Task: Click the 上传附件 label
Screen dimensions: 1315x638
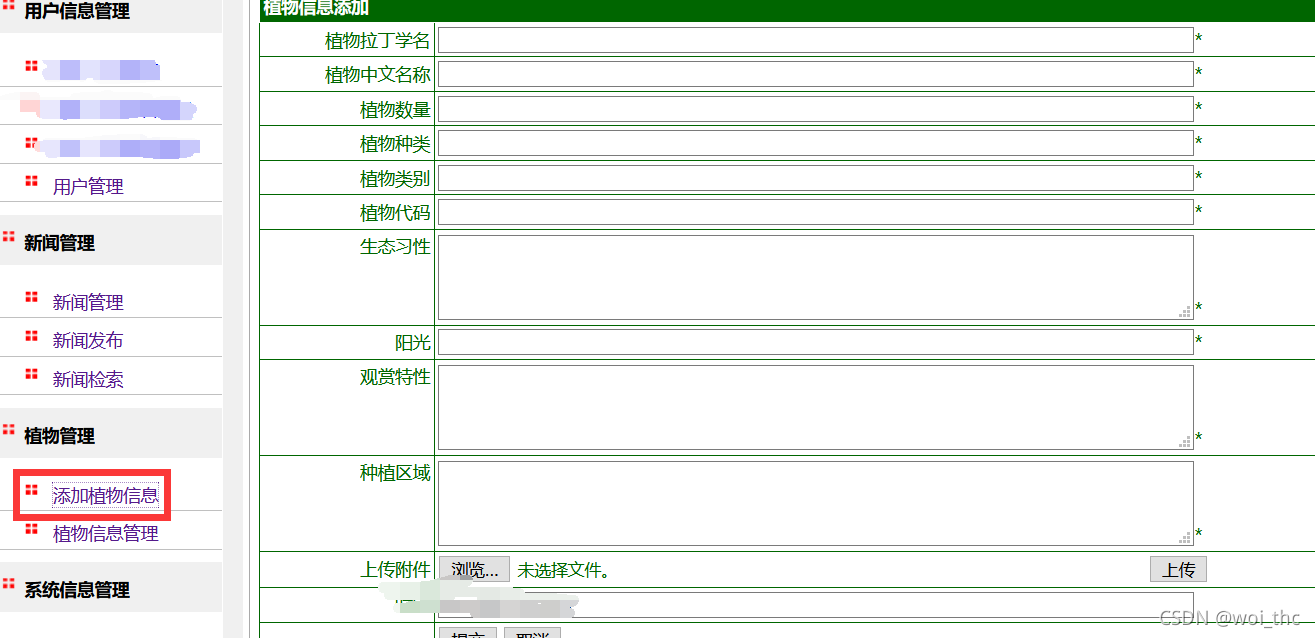Action: (x=395, y=570)
